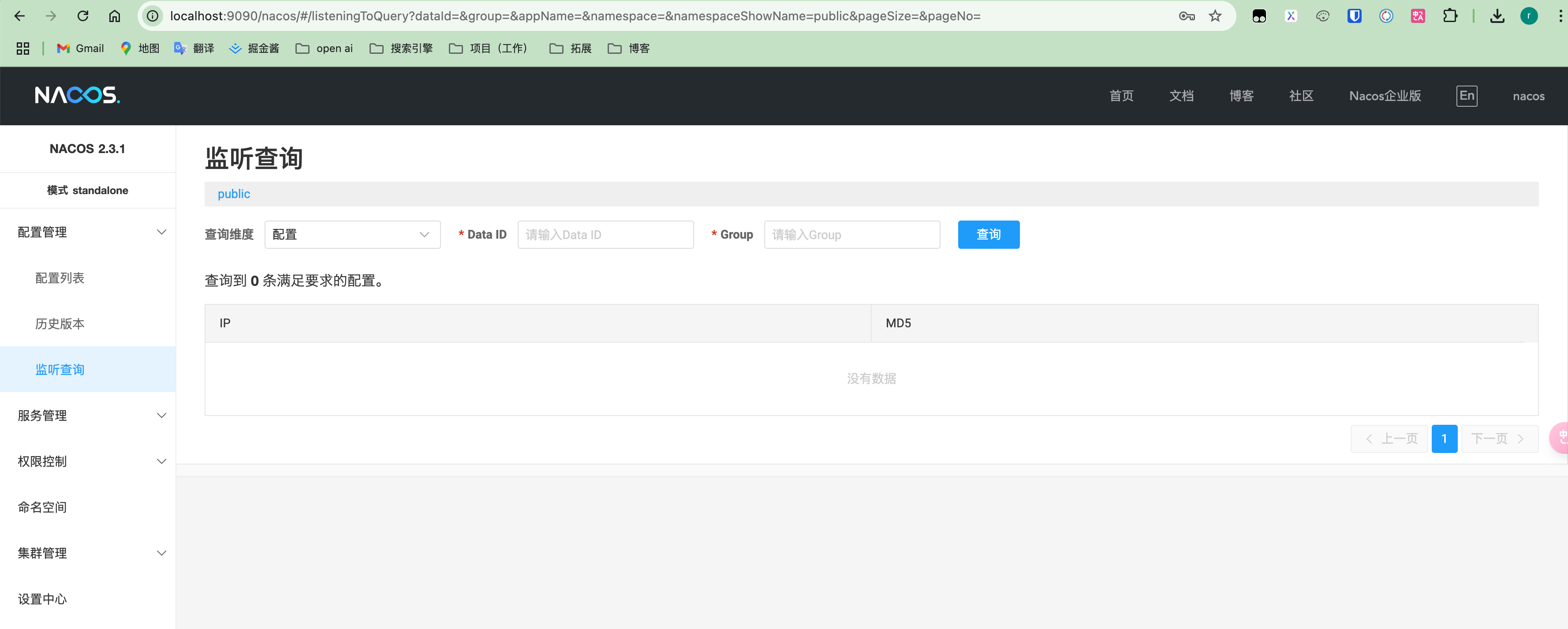Click the blue 查询 button

pyautogui.click(x=988, y=234)
